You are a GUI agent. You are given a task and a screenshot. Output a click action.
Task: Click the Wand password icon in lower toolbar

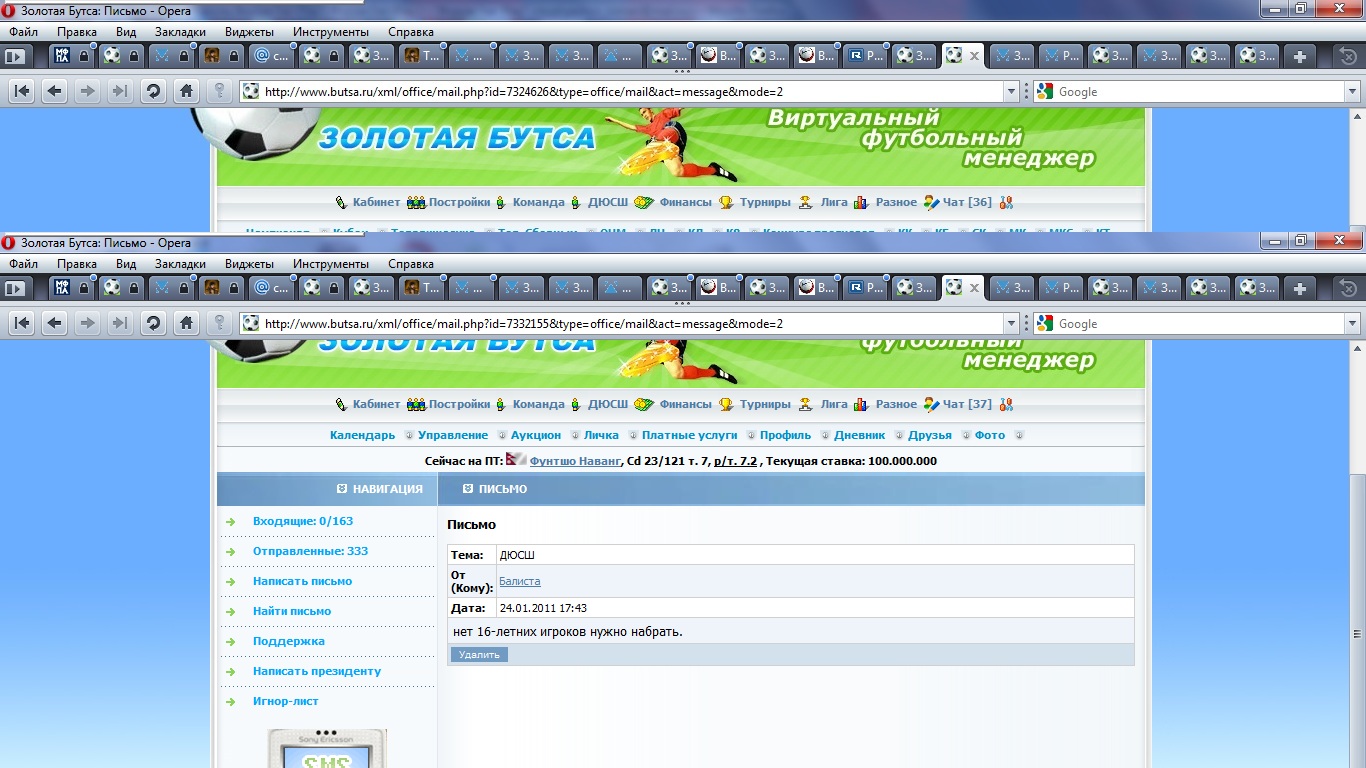coord(219,323)
